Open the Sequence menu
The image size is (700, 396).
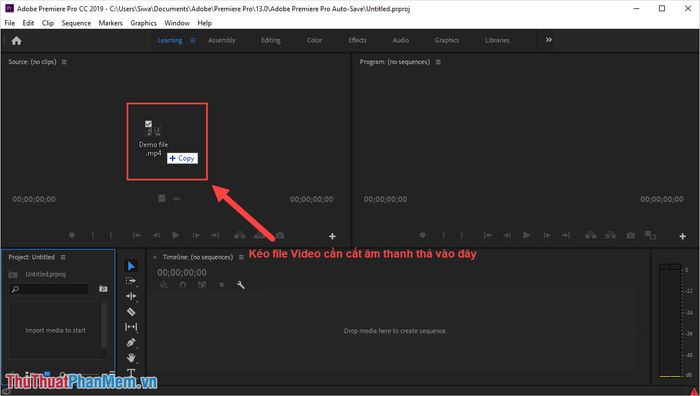click(76, 23)
